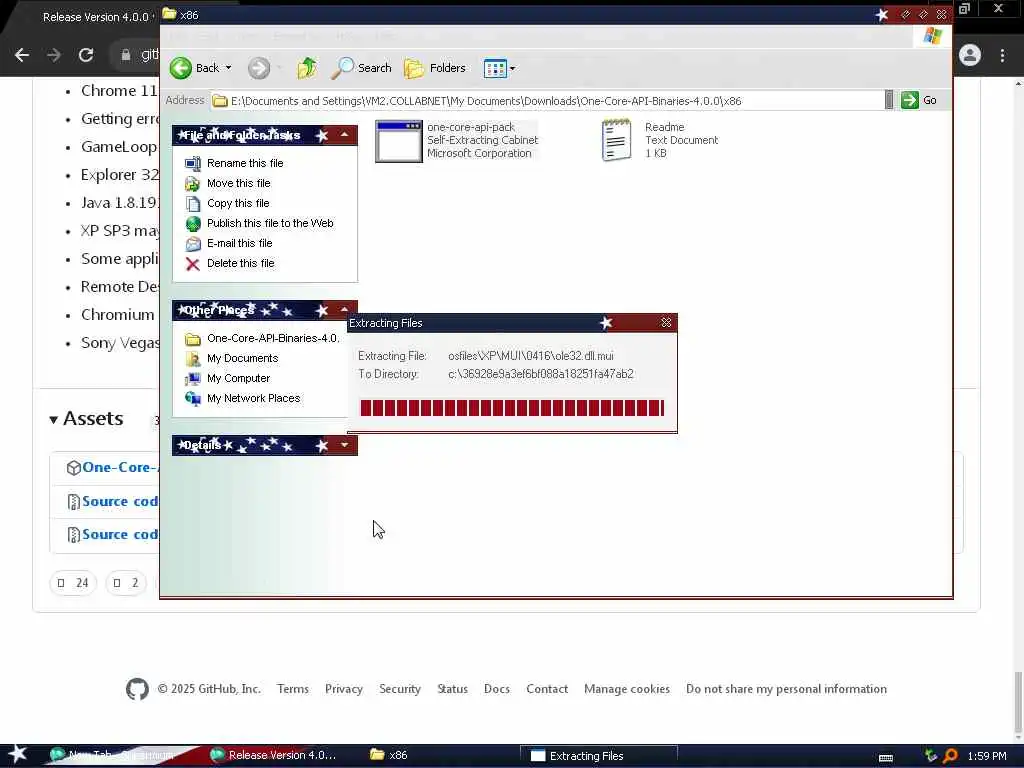Reload the page in Chrome window

pos(86,55)
